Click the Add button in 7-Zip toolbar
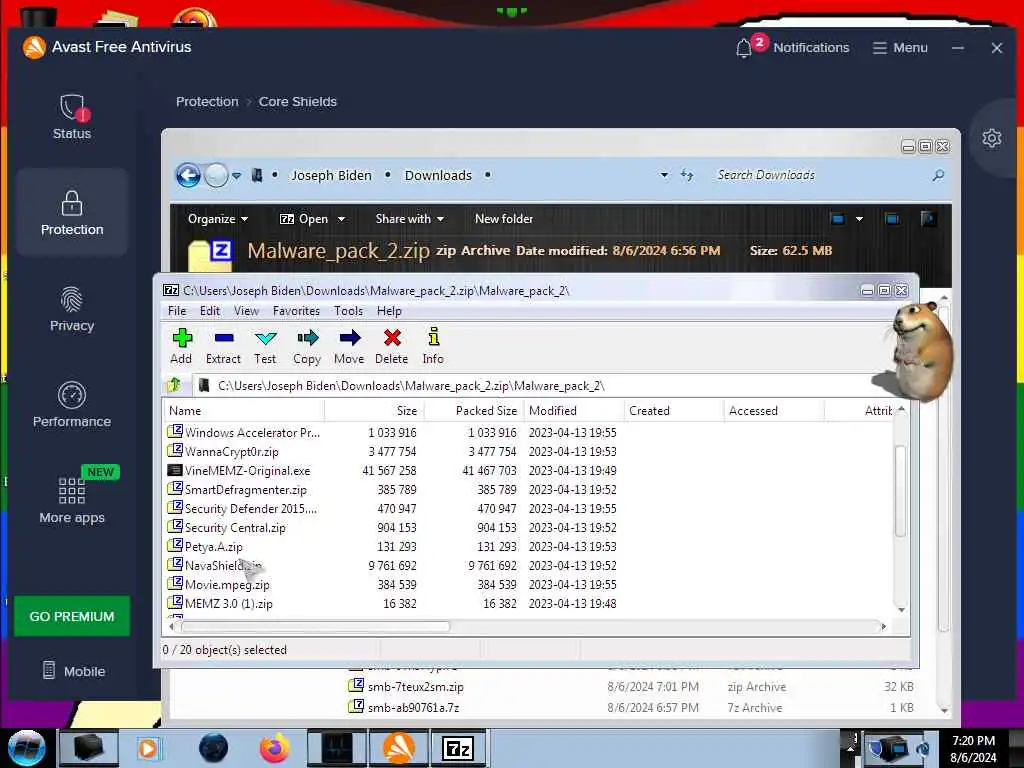 click(181, 346)
